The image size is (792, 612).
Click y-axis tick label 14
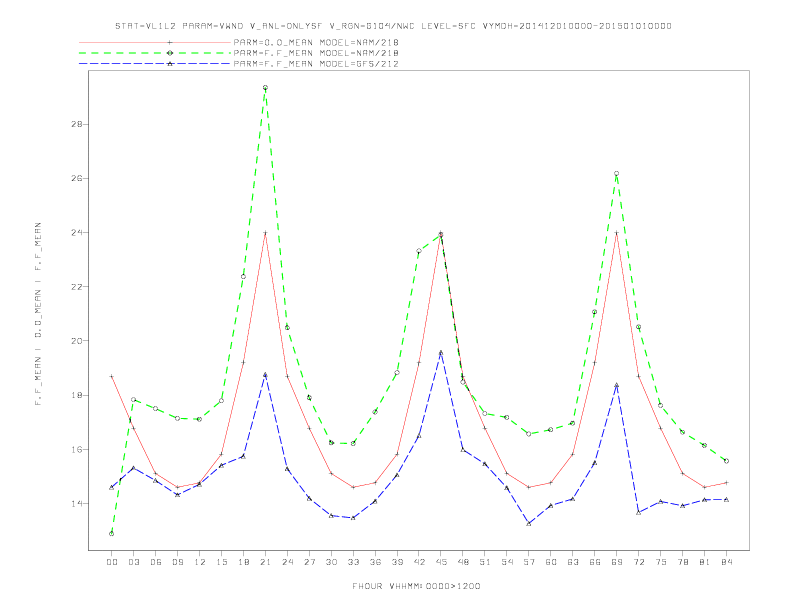(x=76, y=503)
